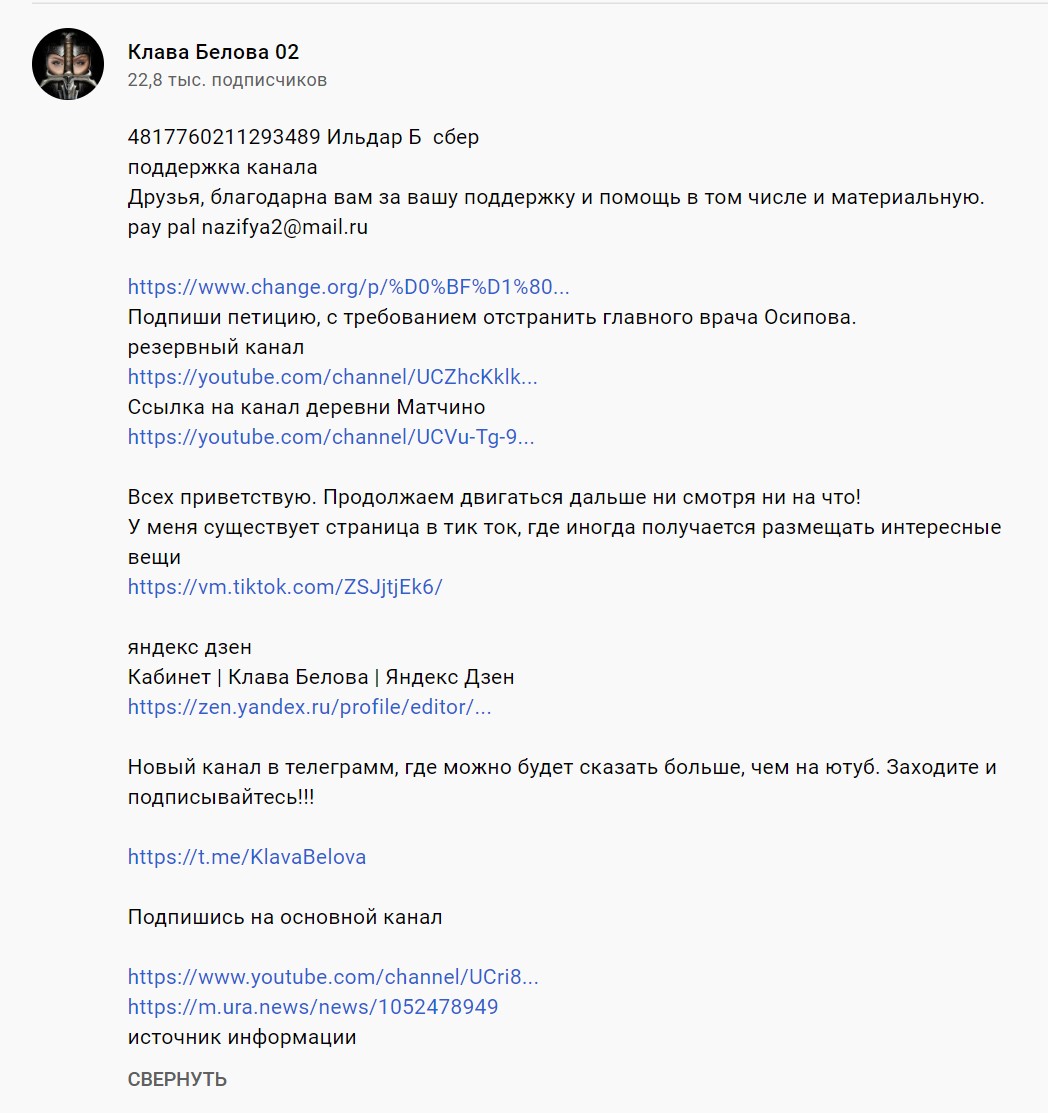The height and width of the screenshot is (1113, 1048).
Task: Click the 22,8 тыс. подписчиков count
Action: pos(227,80)
